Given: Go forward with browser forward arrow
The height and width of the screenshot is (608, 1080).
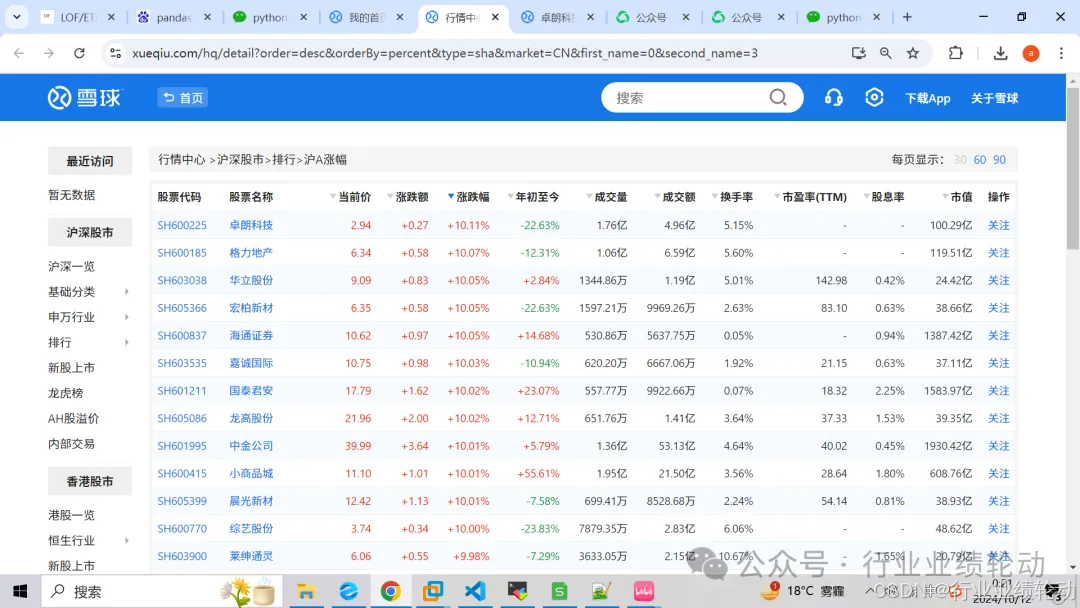Looking at the screenshot, I should (48, 53).
